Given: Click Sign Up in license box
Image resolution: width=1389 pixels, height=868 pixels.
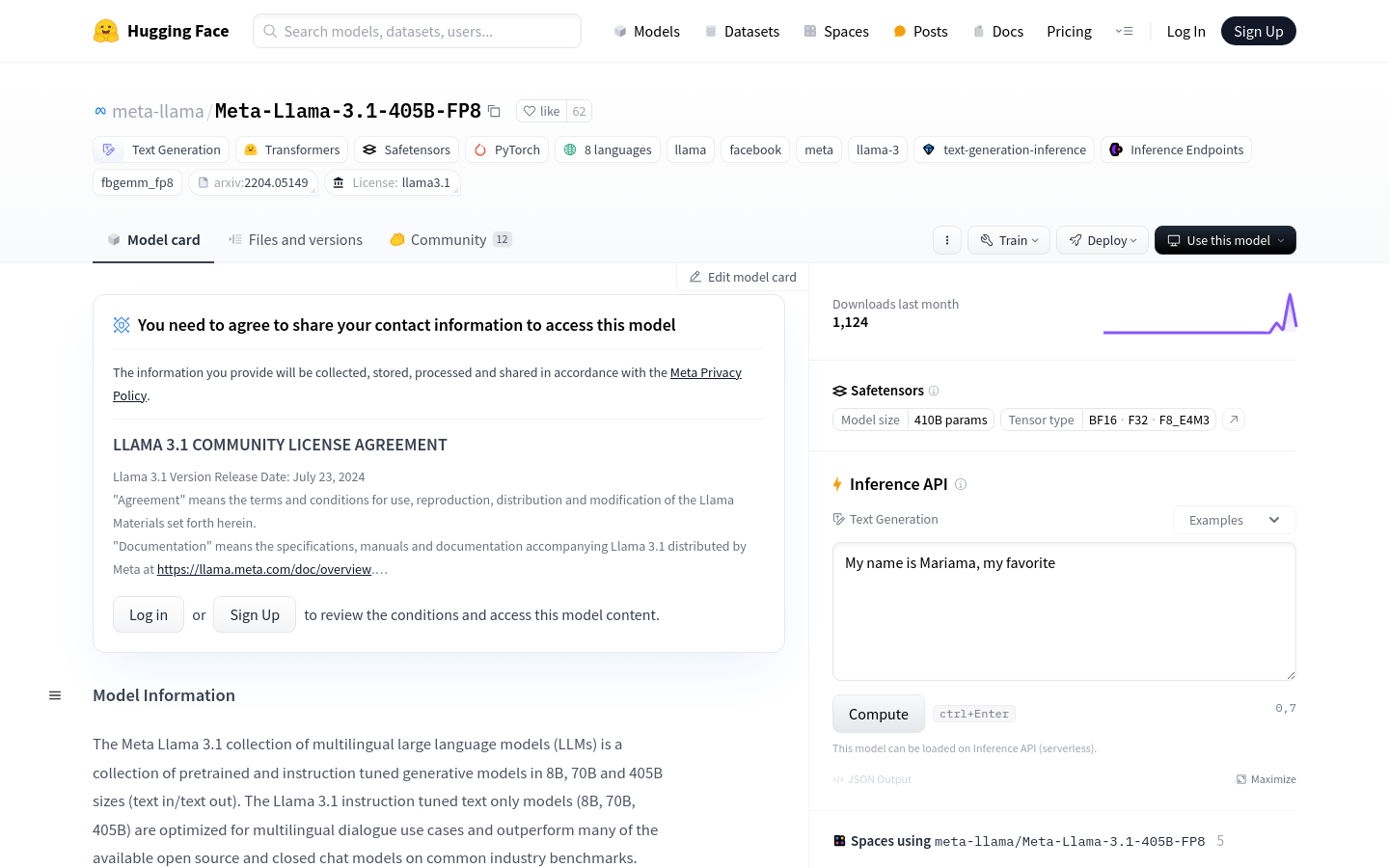Looking at the screenshot, I should click(x=255, y=614).
